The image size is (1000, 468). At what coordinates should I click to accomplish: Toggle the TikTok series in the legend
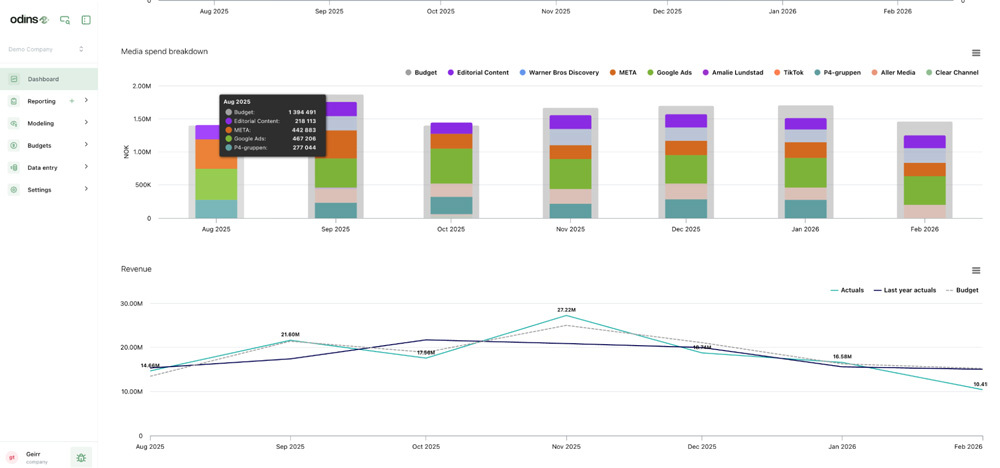pos(788,73)
